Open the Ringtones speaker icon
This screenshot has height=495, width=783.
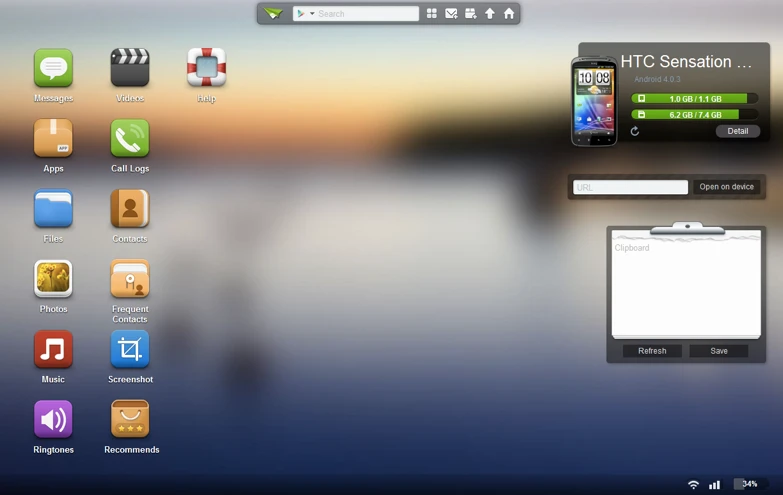(53, 420)
